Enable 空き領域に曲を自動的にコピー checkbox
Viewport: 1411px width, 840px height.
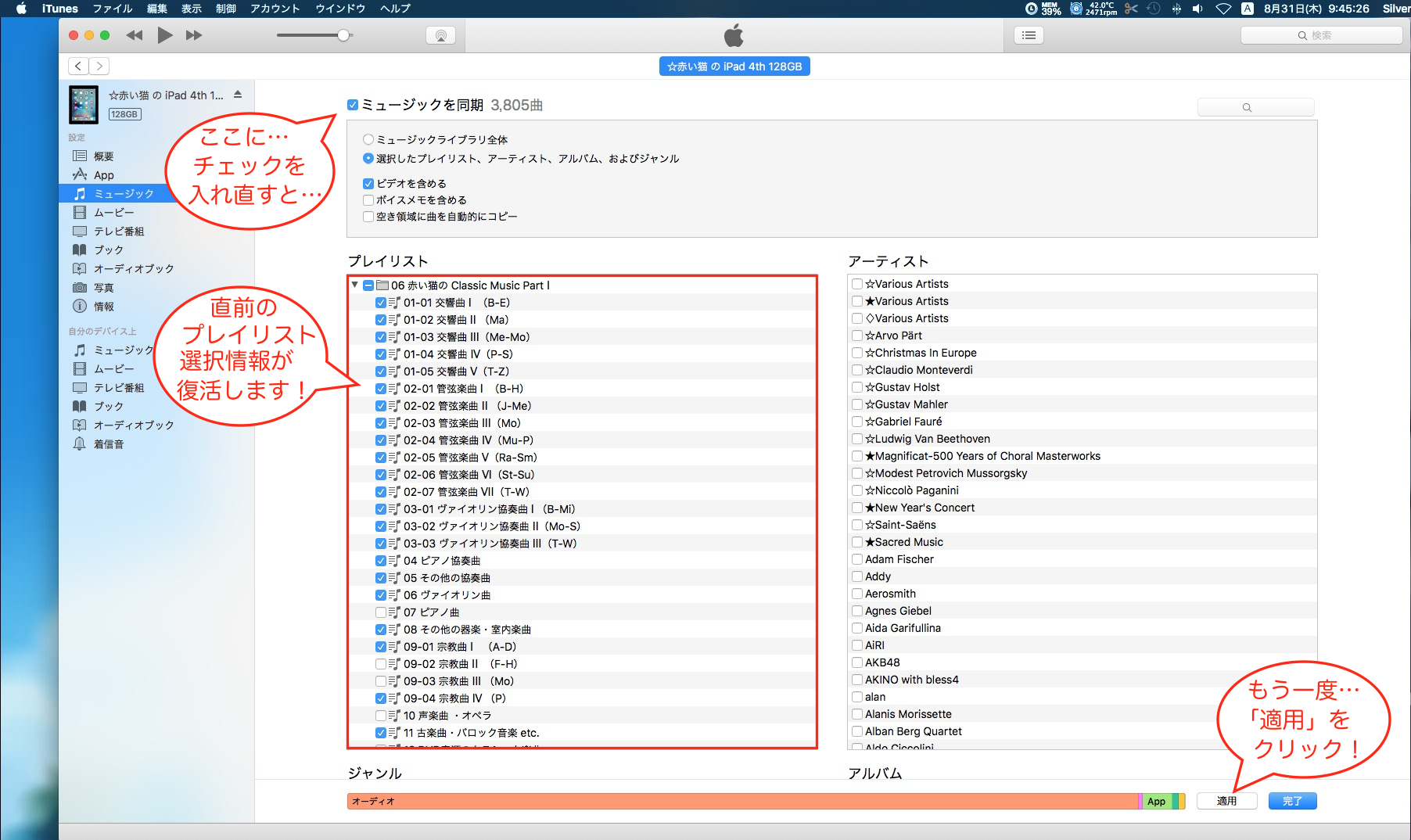(368, 217)
